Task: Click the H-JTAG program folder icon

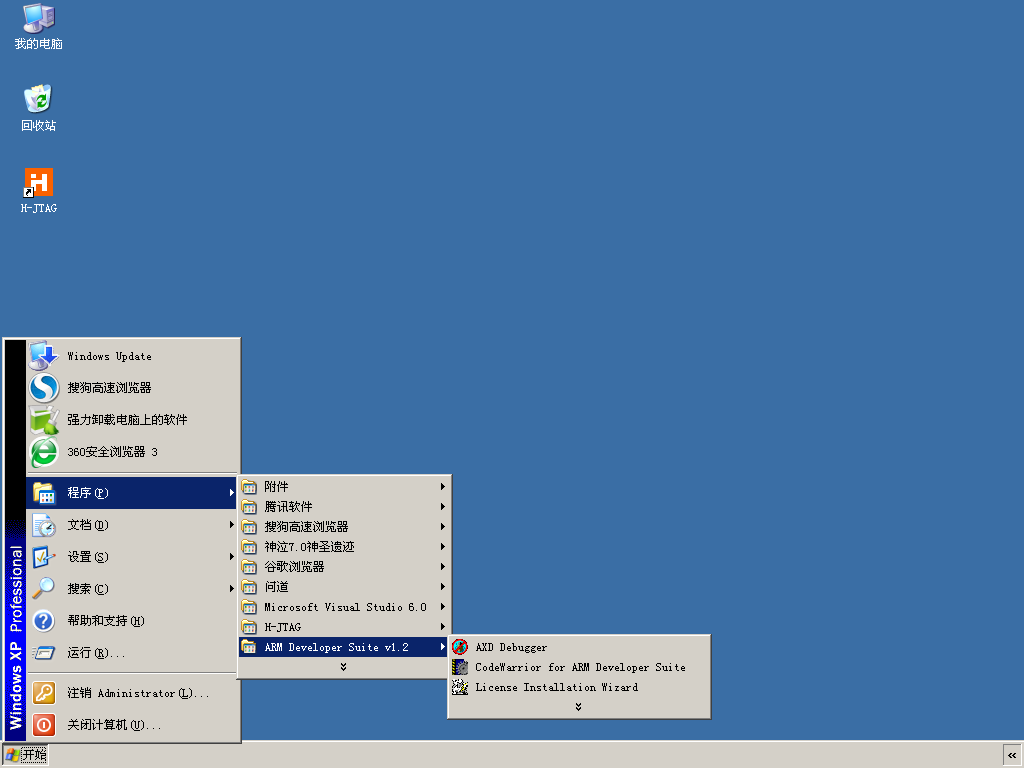Action: tap(249, 628)
